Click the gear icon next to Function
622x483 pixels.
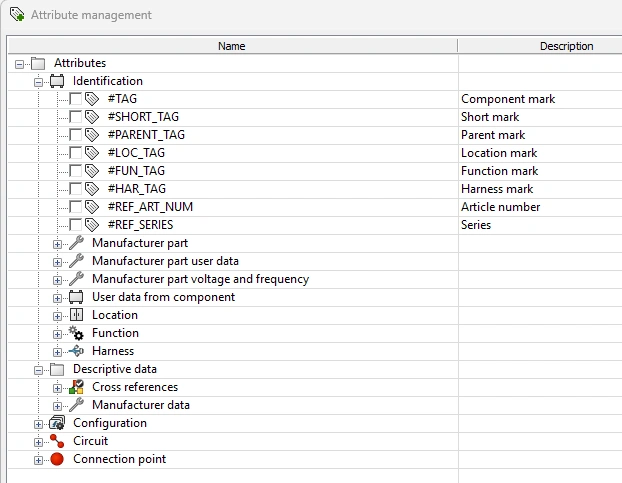pyautogui.click(x=76, y=333)
